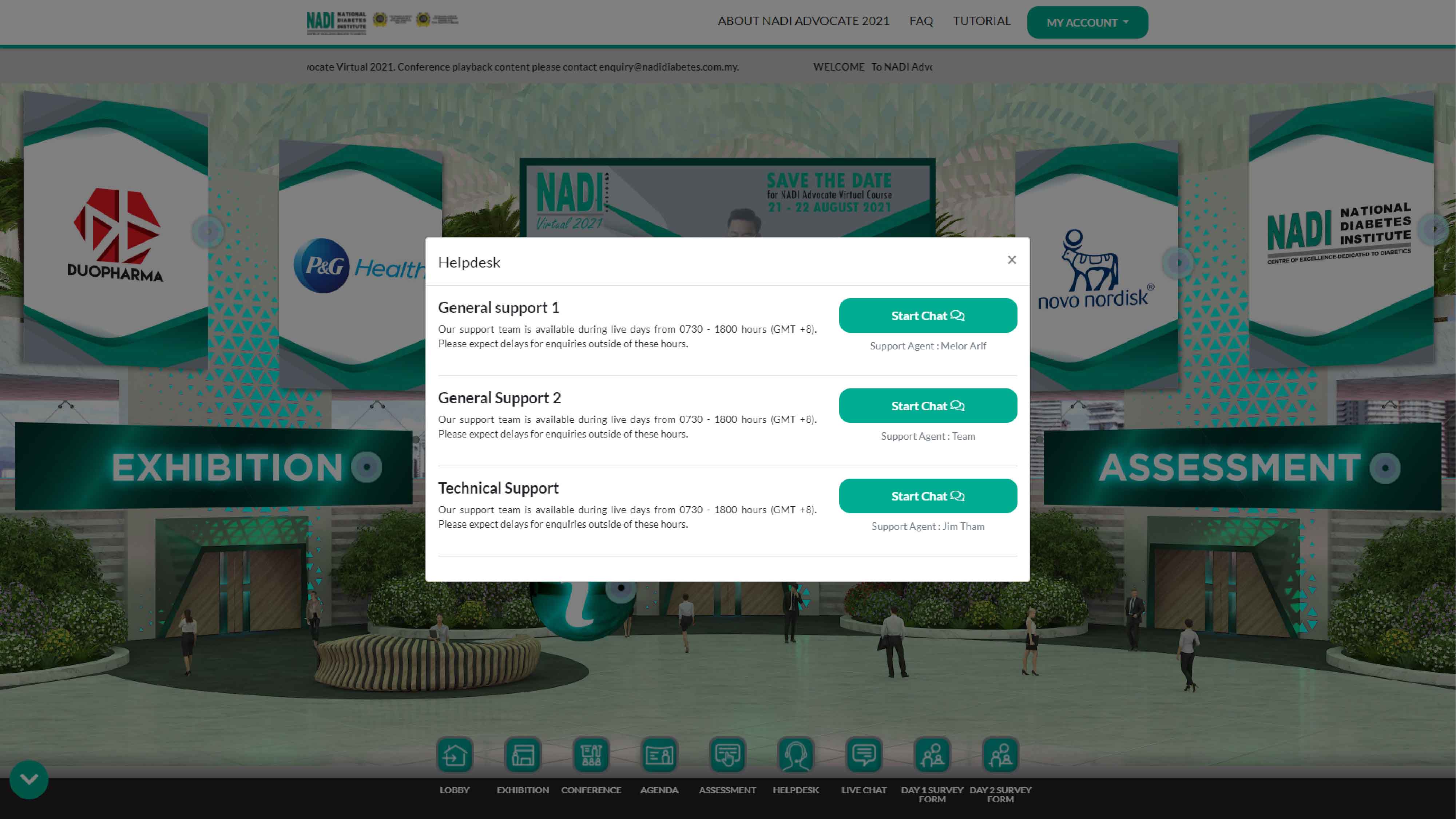Close the Helpdesk dialog
Screen dimensions: 1456x819
[1012, 260]
